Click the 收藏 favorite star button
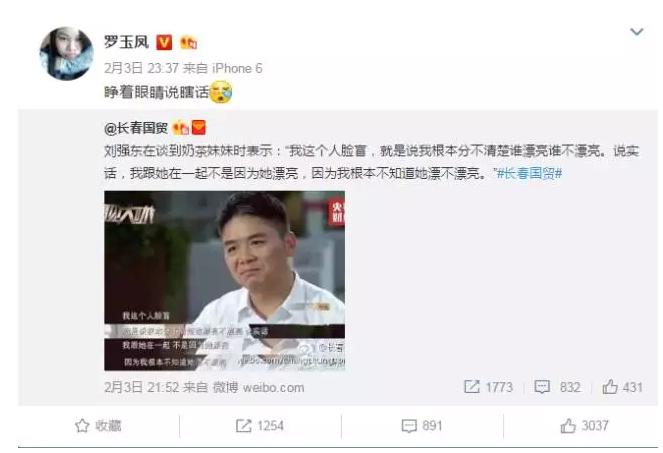Screen dimensions: 663x453 click(98, 426)
